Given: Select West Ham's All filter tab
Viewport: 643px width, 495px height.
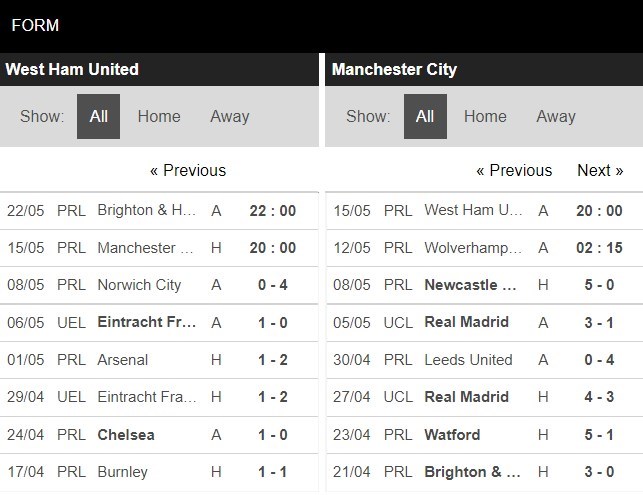Looking at the screenshot, I should point(98,117).
